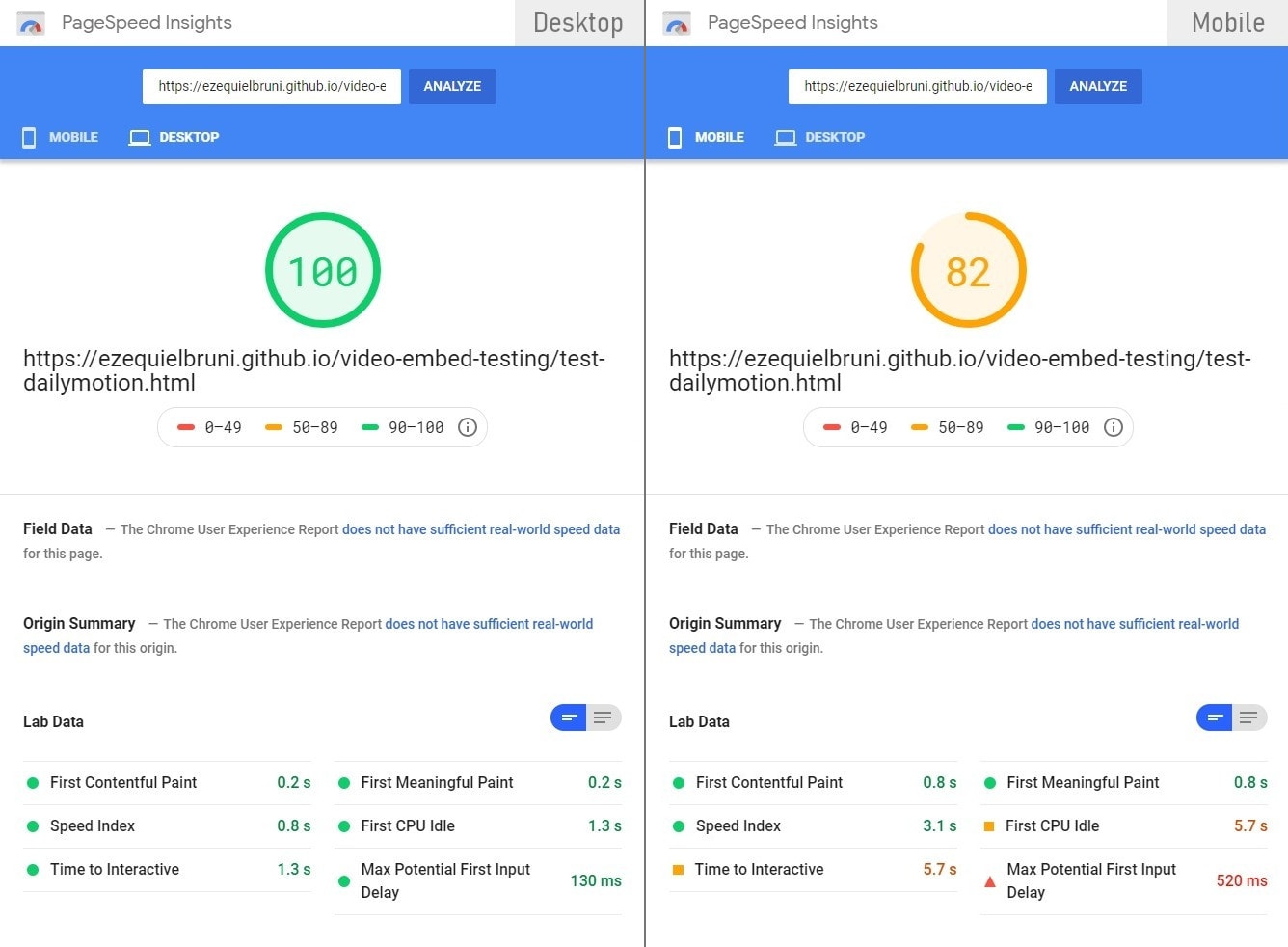Image resolution: width=1288 pixels, height=947 pixels.
Task: Select MOBILE tab in Mobile panel
Action: pyautogui.click(x=706, y=137)
